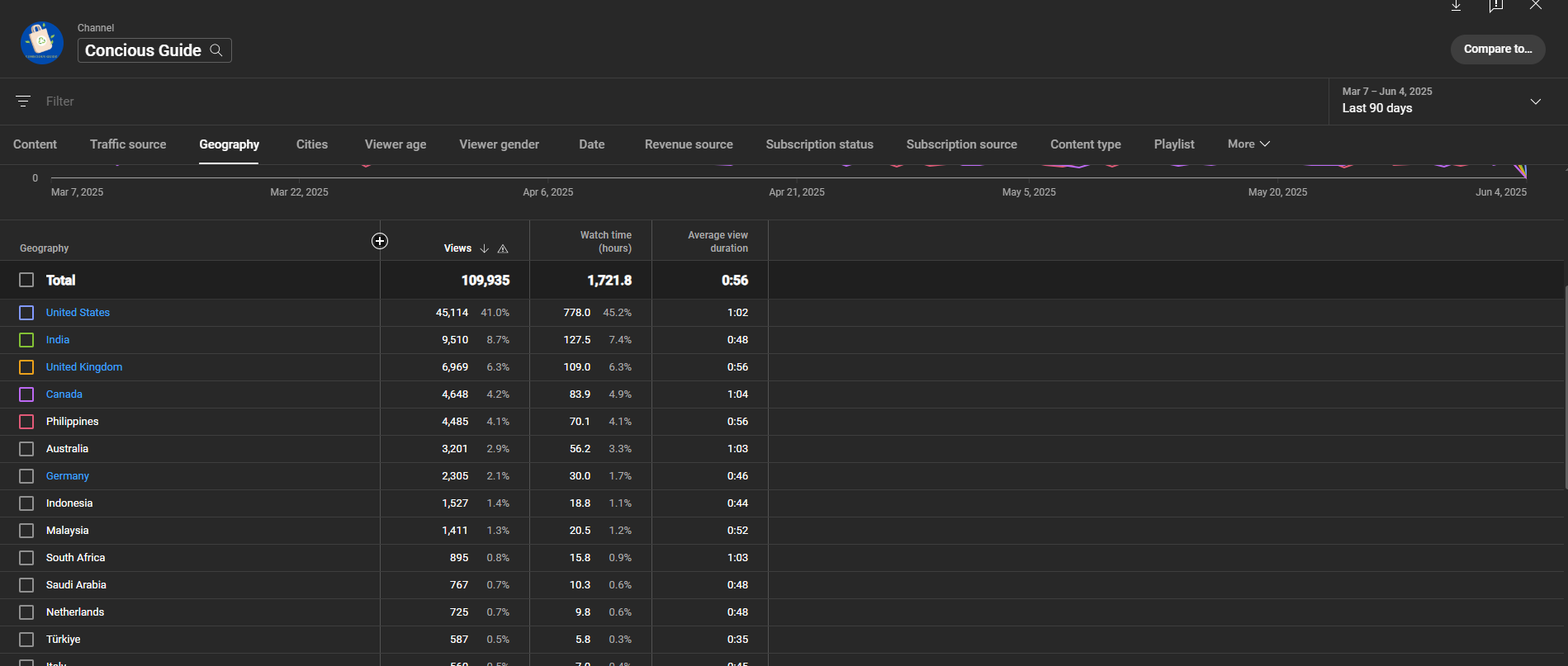Open the Viewer age tab

396,144
